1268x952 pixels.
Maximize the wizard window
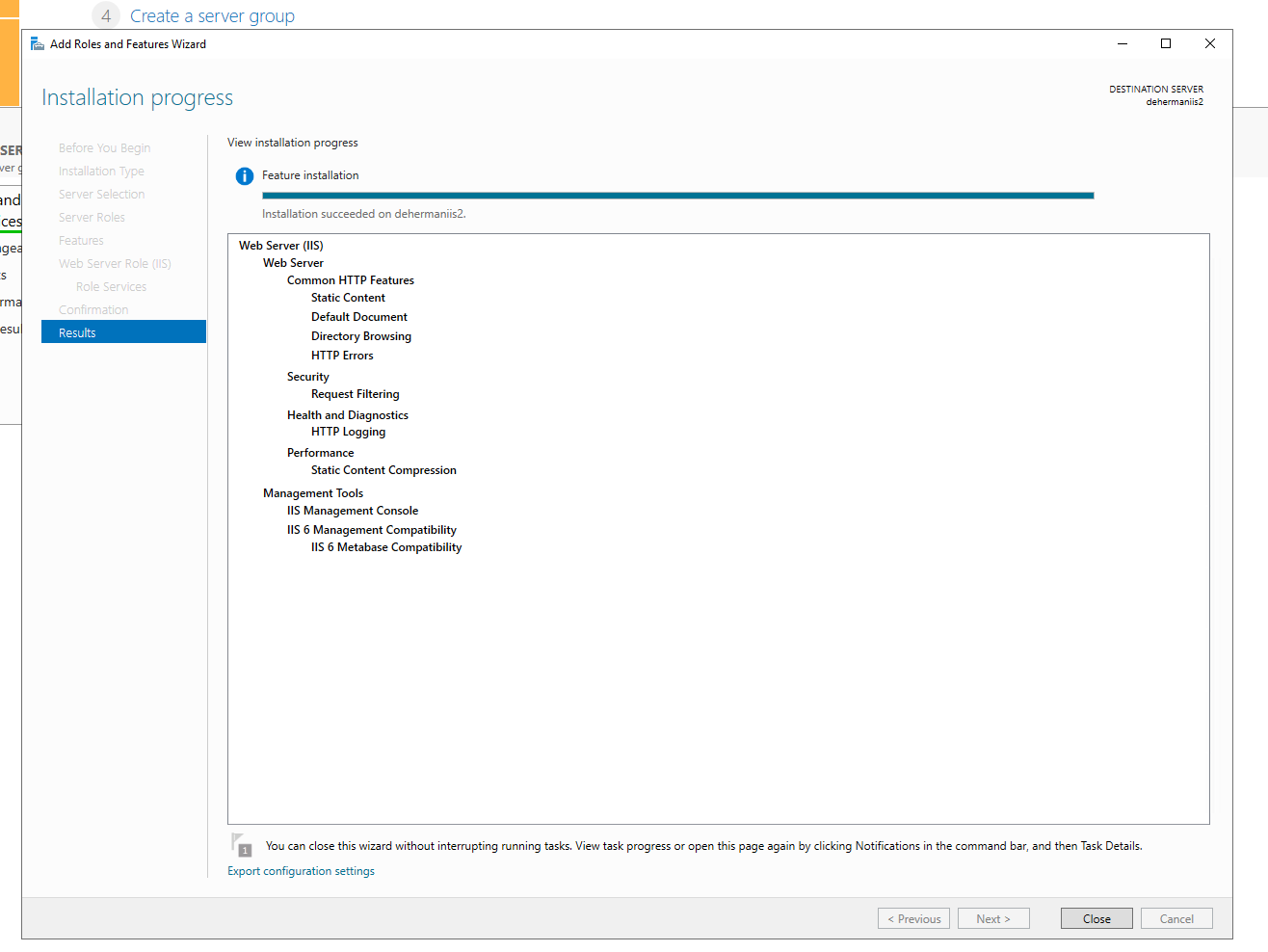tap(1166, 43)
